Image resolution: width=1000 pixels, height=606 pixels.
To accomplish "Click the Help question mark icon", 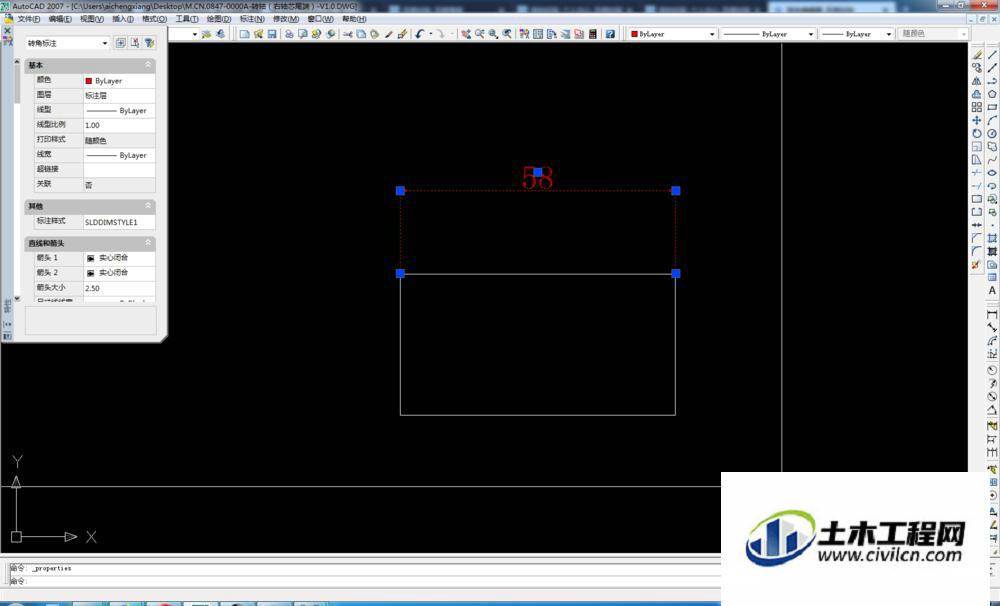I will click(610, 34).
